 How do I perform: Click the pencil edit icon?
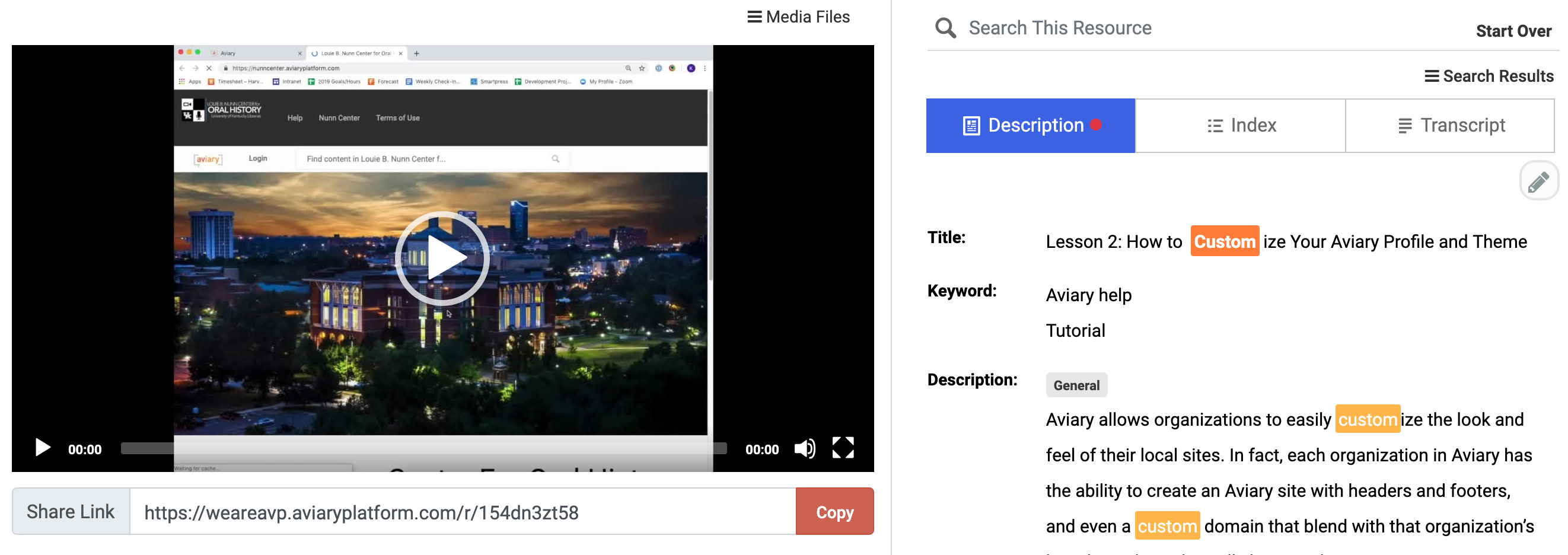coord(1538,181)
